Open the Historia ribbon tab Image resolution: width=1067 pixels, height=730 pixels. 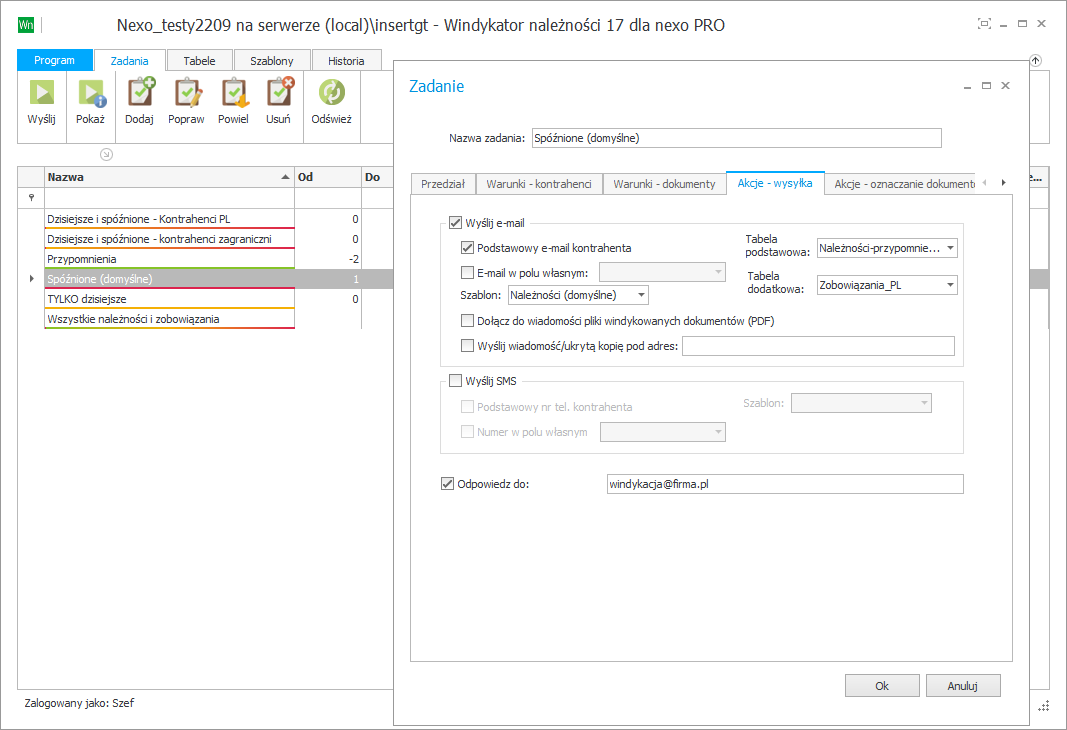pyautogui.click(x=346, y=61)
